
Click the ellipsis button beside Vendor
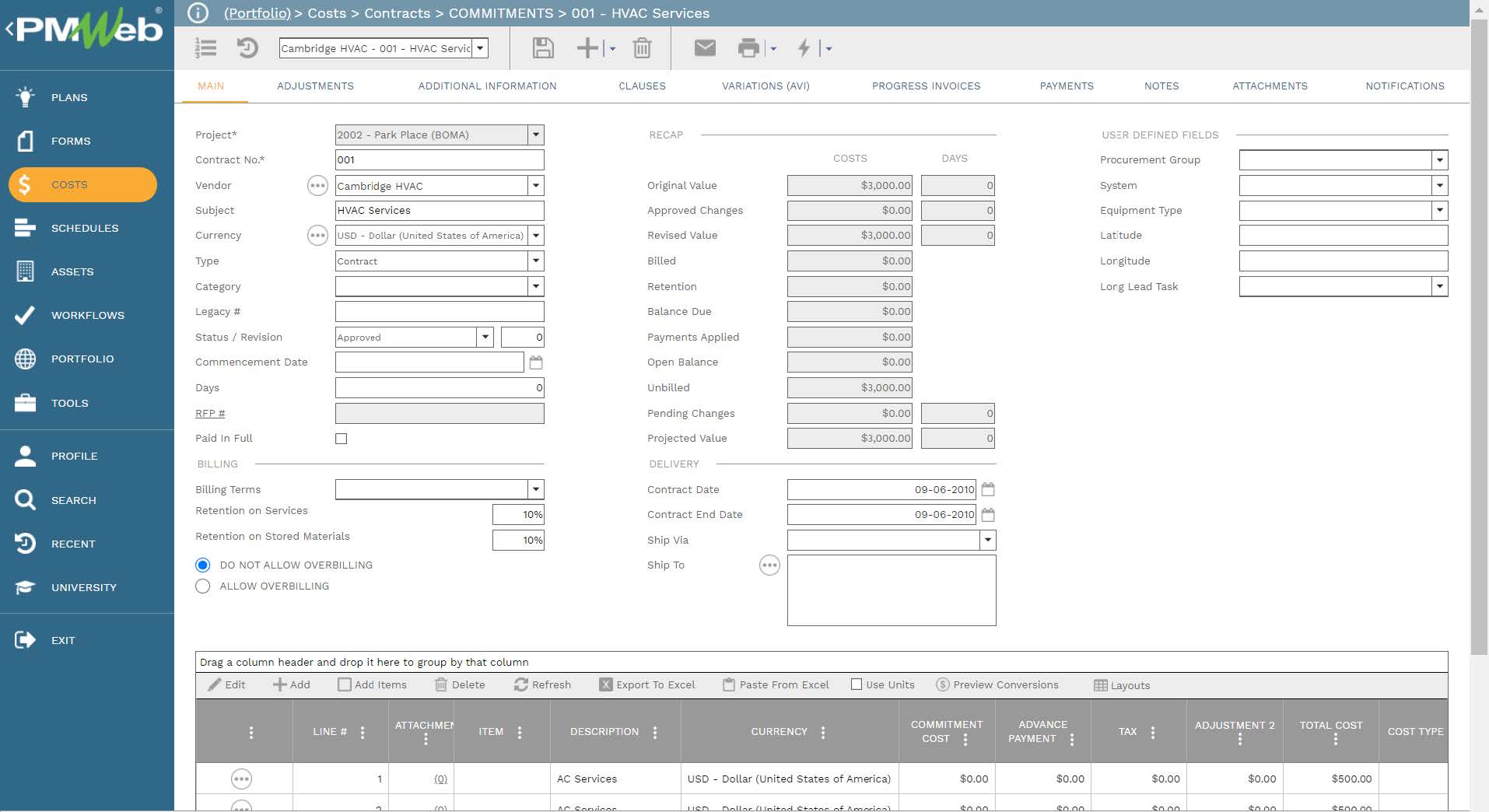(317, 185)
